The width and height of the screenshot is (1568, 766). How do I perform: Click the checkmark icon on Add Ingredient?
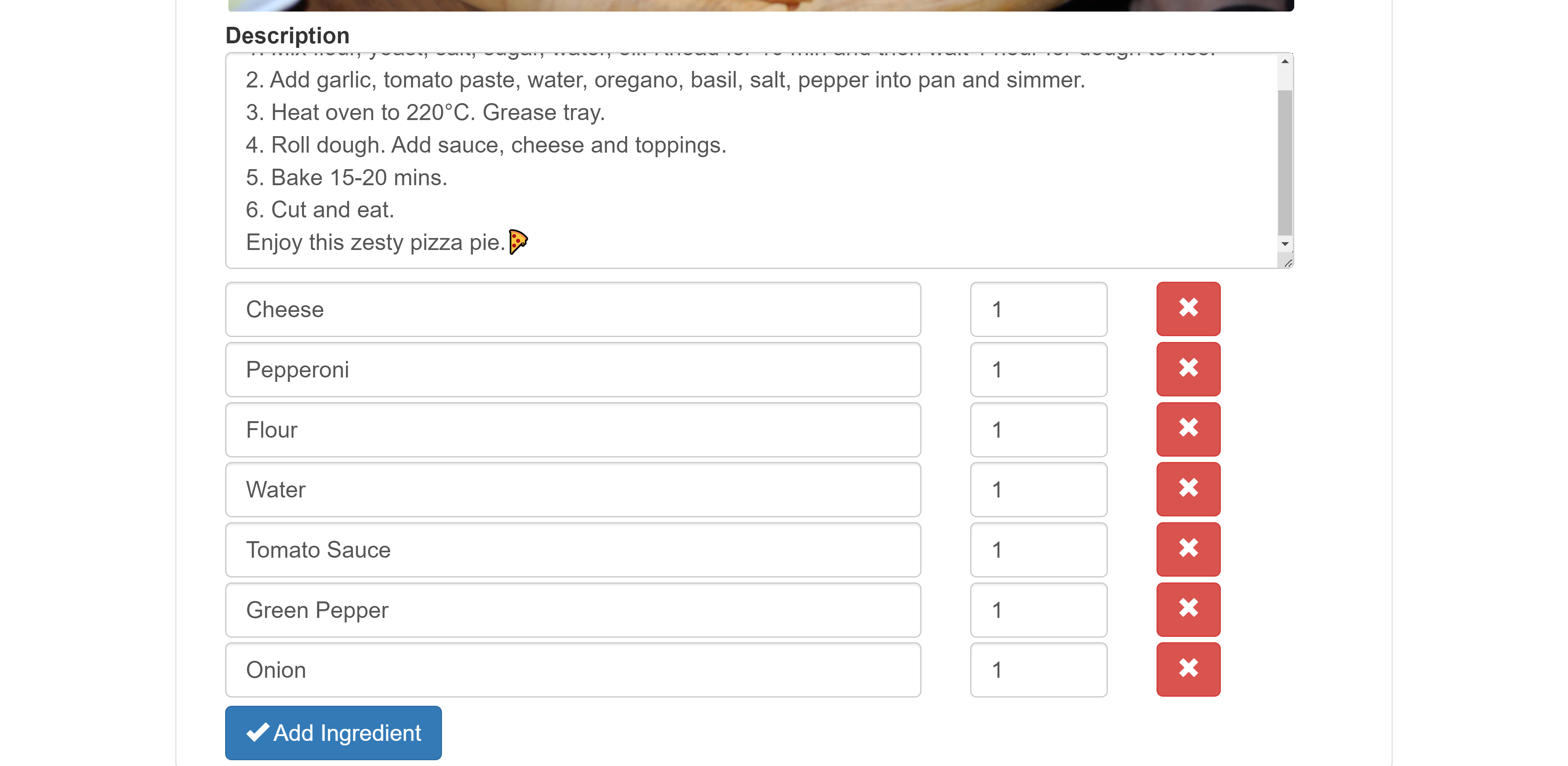(x=259, y=733)
